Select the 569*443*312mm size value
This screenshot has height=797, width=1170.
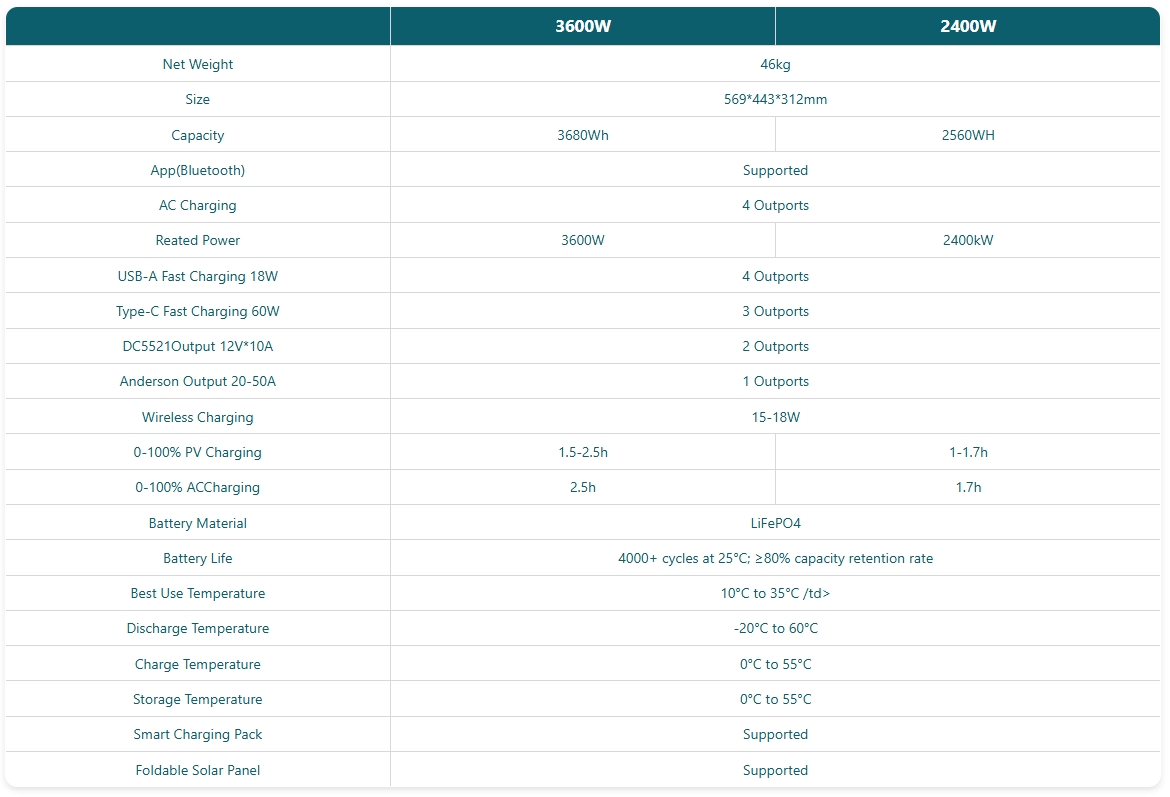(775, 99)
